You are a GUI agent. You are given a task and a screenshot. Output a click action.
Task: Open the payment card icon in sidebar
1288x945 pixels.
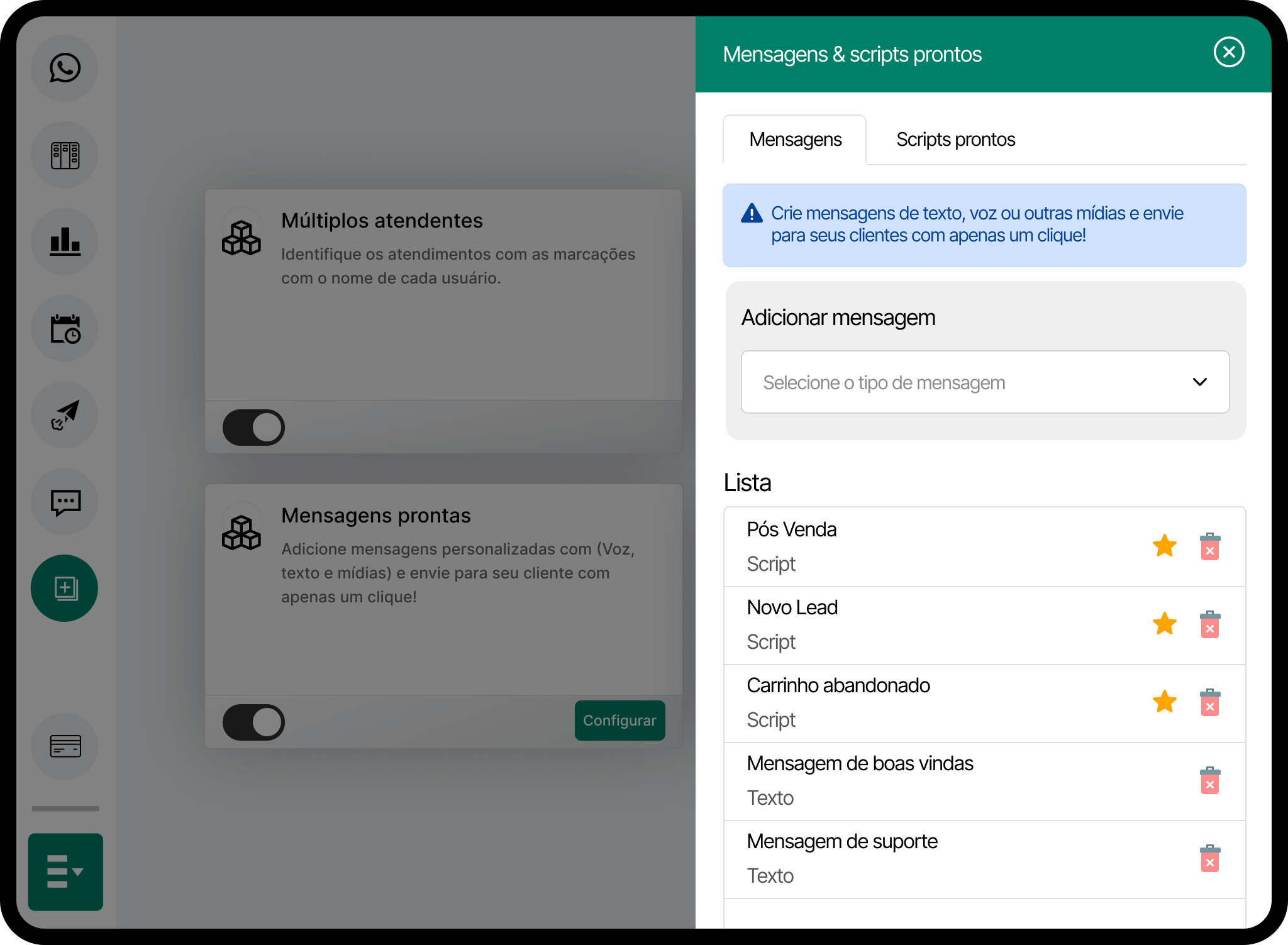(64, 747)
